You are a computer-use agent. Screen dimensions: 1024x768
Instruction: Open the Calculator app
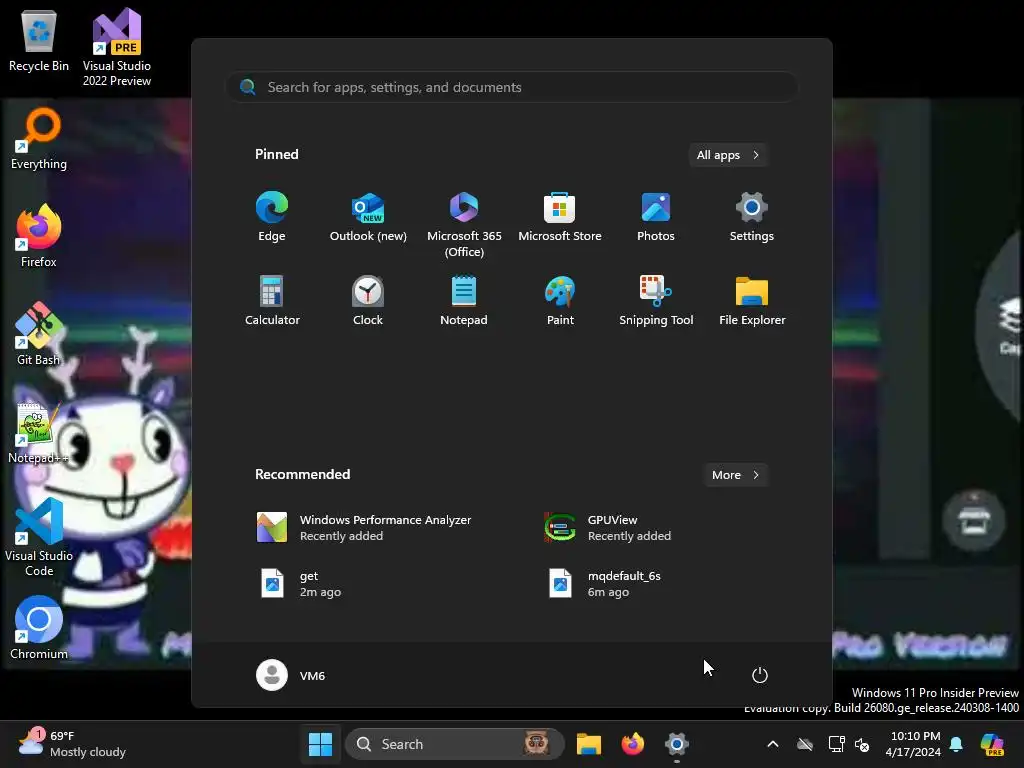tap(272, 300)
